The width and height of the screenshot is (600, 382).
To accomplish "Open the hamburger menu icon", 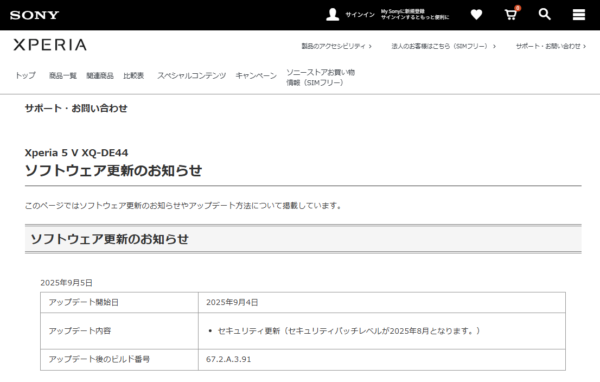I will click(x=579, y=15).
